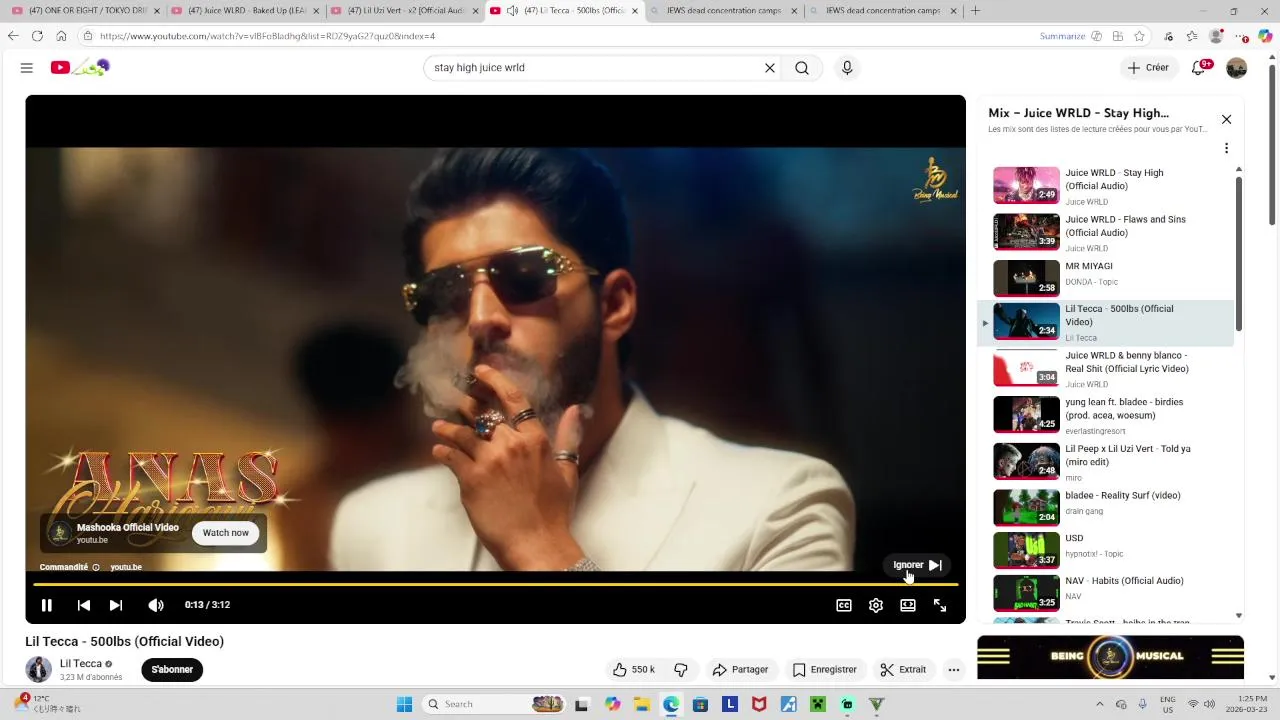Open the YouTube hamburger guide menu
Screen dimensions: 1280x720
tap(27, 68)
